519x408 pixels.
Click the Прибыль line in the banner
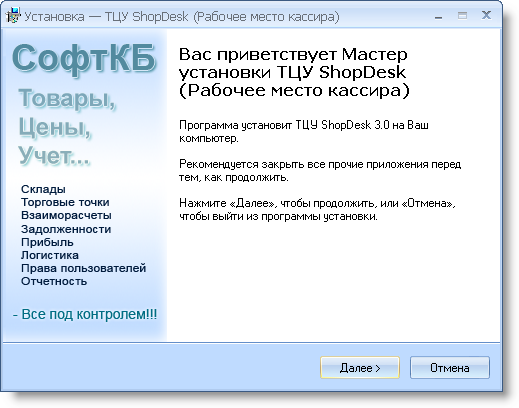[x=47, y=242]
